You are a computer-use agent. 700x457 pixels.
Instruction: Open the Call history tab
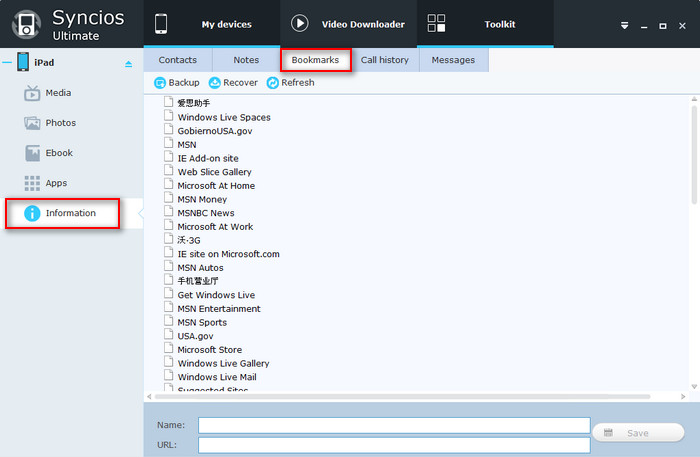[385, 60]
